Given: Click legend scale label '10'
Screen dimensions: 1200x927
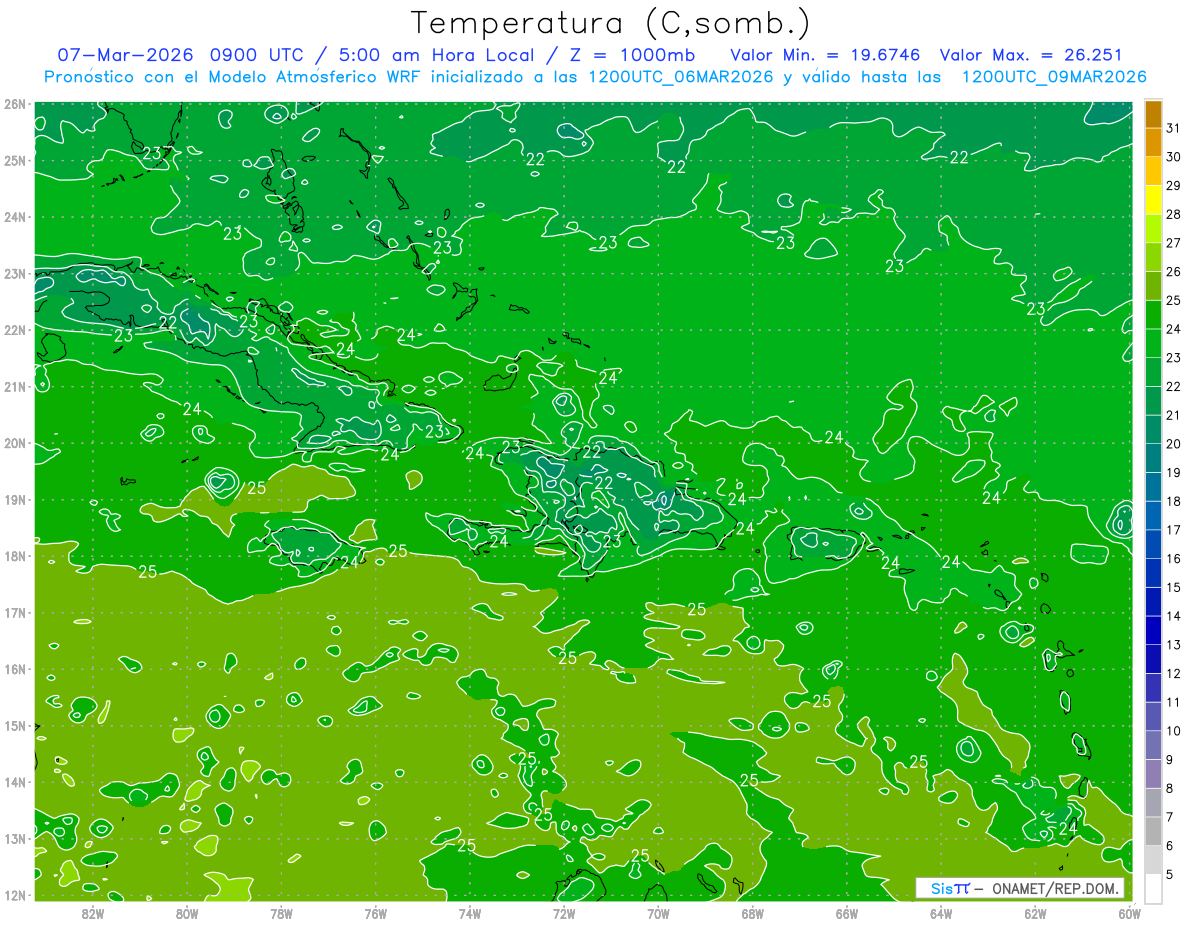Looking at the screenshot, I should click(x=1173, y=731).
